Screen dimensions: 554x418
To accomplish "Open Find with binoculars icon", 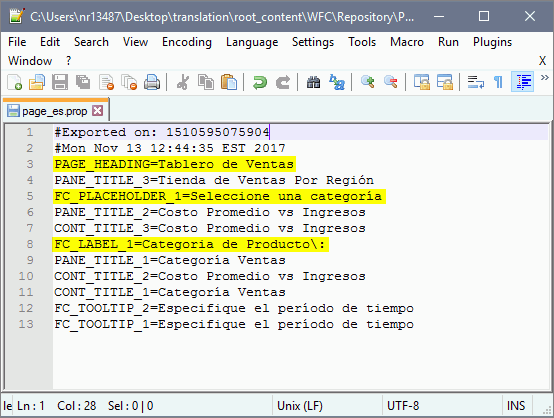I will click(313, 82).
